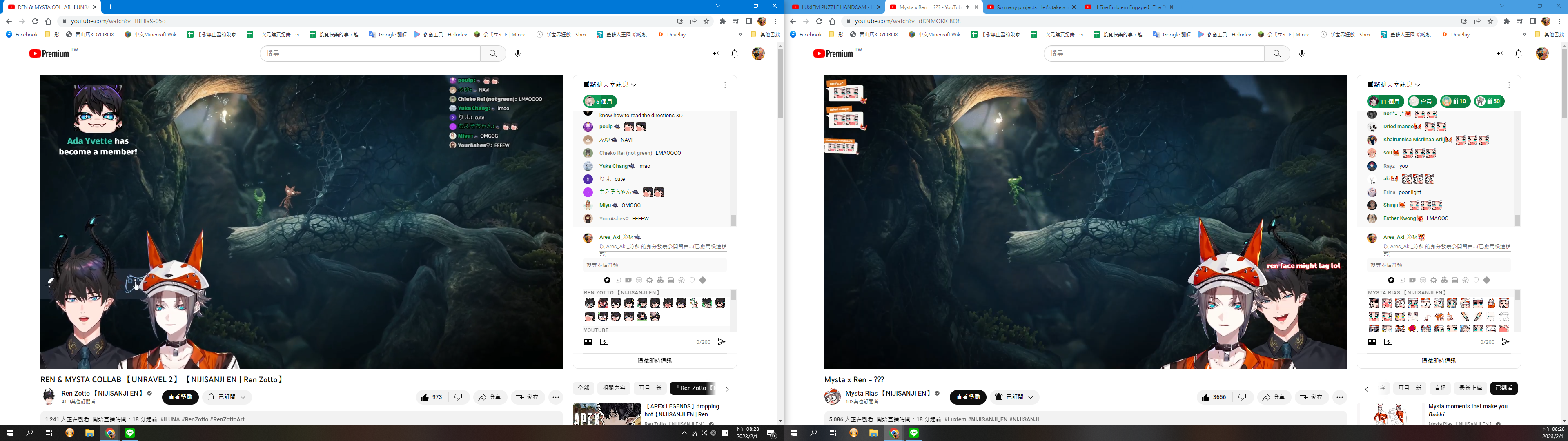
Task: Open tab search dropdown in left window
Action: [718, 6]
